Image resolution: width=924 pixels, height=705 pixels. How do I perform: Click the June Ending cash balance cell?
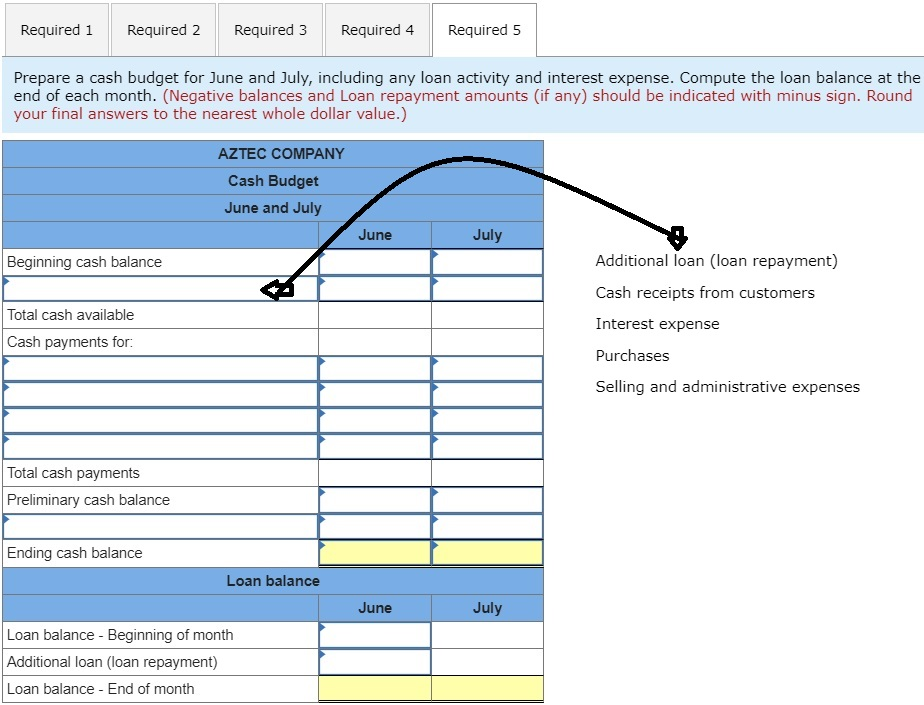[375, 553]
